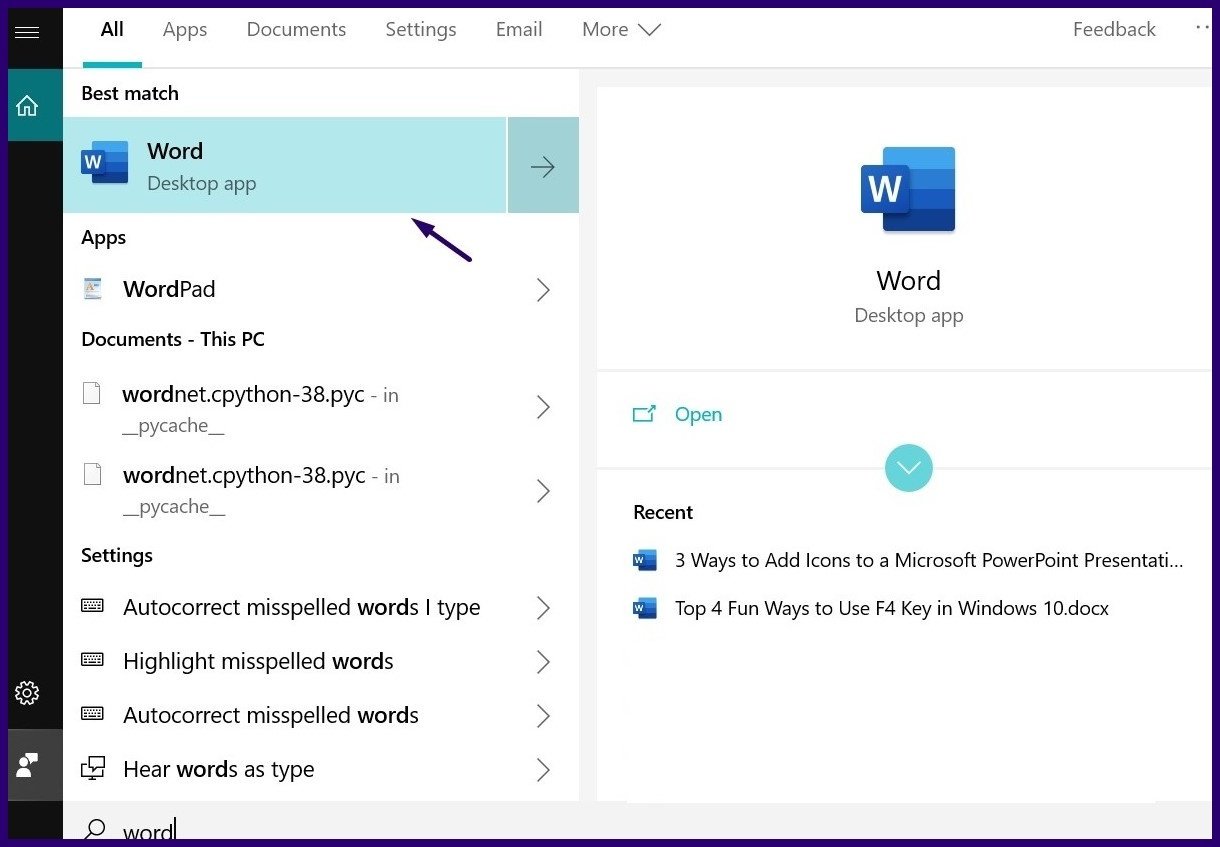The width and height of the screenshot is (1220, 847).
Task: Click the user account icon in sidebar
Action: coord(34,765)
